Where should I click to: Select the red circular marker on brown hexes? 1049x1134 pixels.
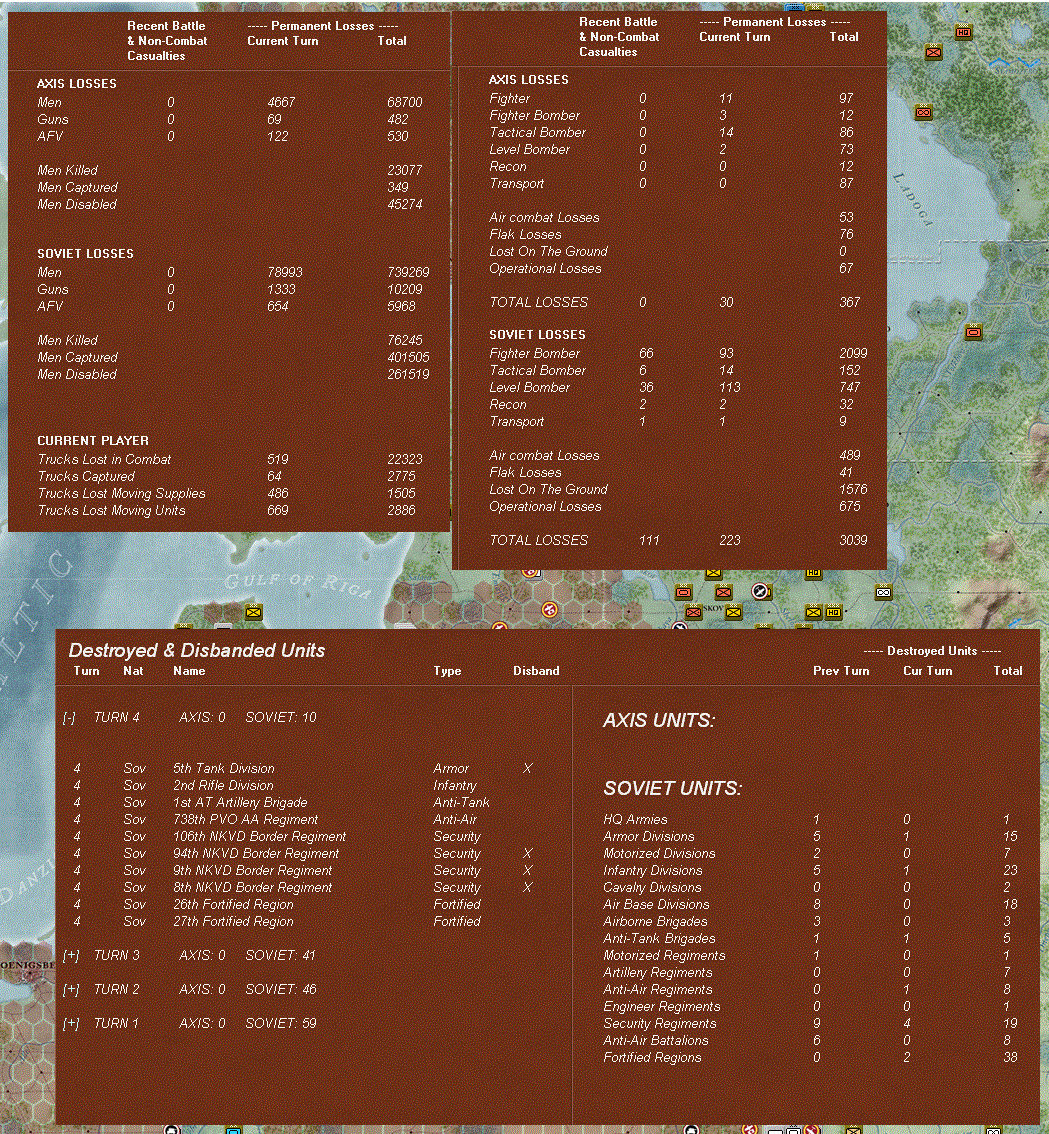(550, 610)
